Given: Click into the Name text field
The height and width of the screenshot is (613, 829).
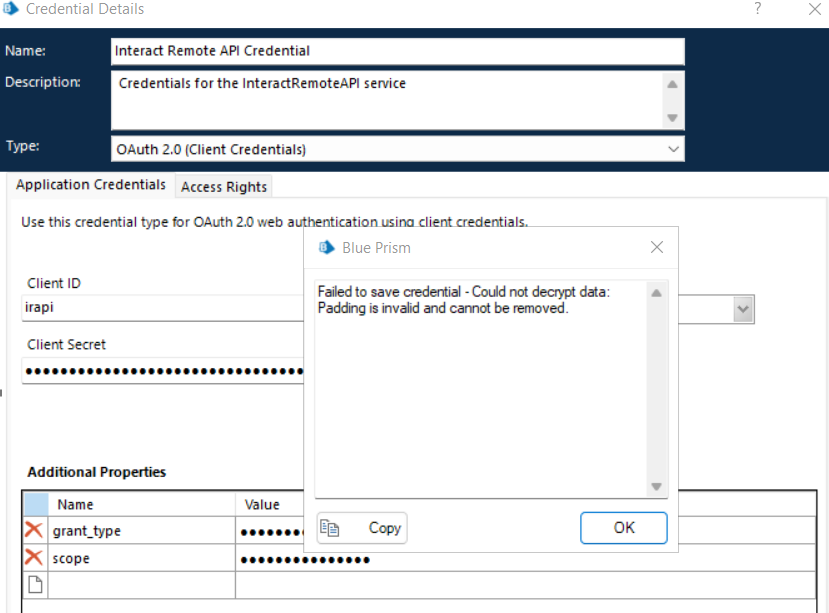Looking at the screenshot, I should (x=397, y=51).
